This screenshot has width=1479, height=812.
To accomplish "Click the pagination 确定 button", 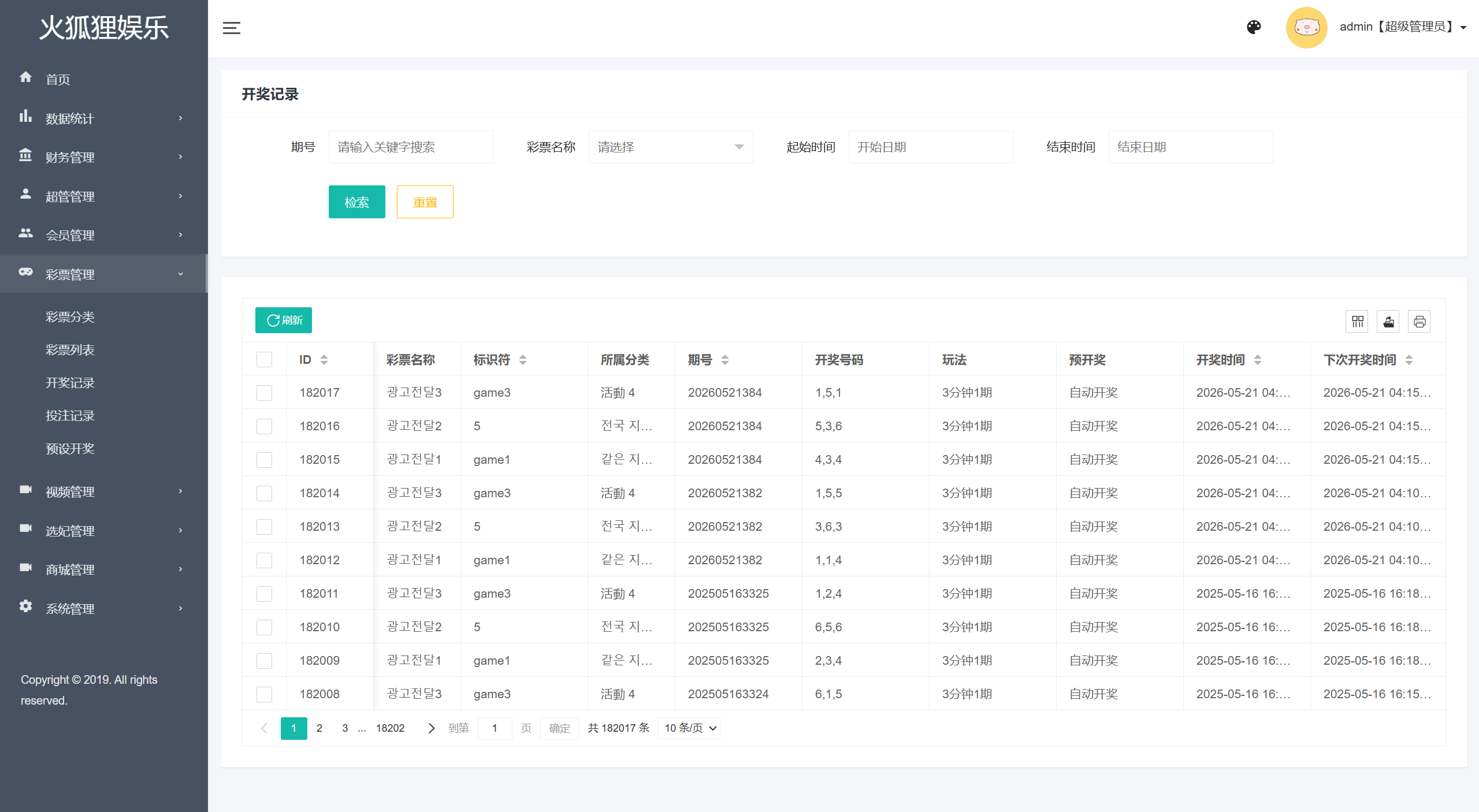I will pos(559,728).
